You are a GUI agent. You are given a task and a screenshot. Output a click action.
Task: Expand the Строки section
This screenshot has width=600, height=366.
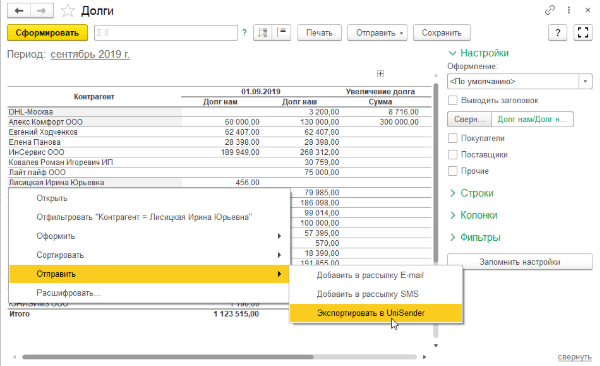471,193
